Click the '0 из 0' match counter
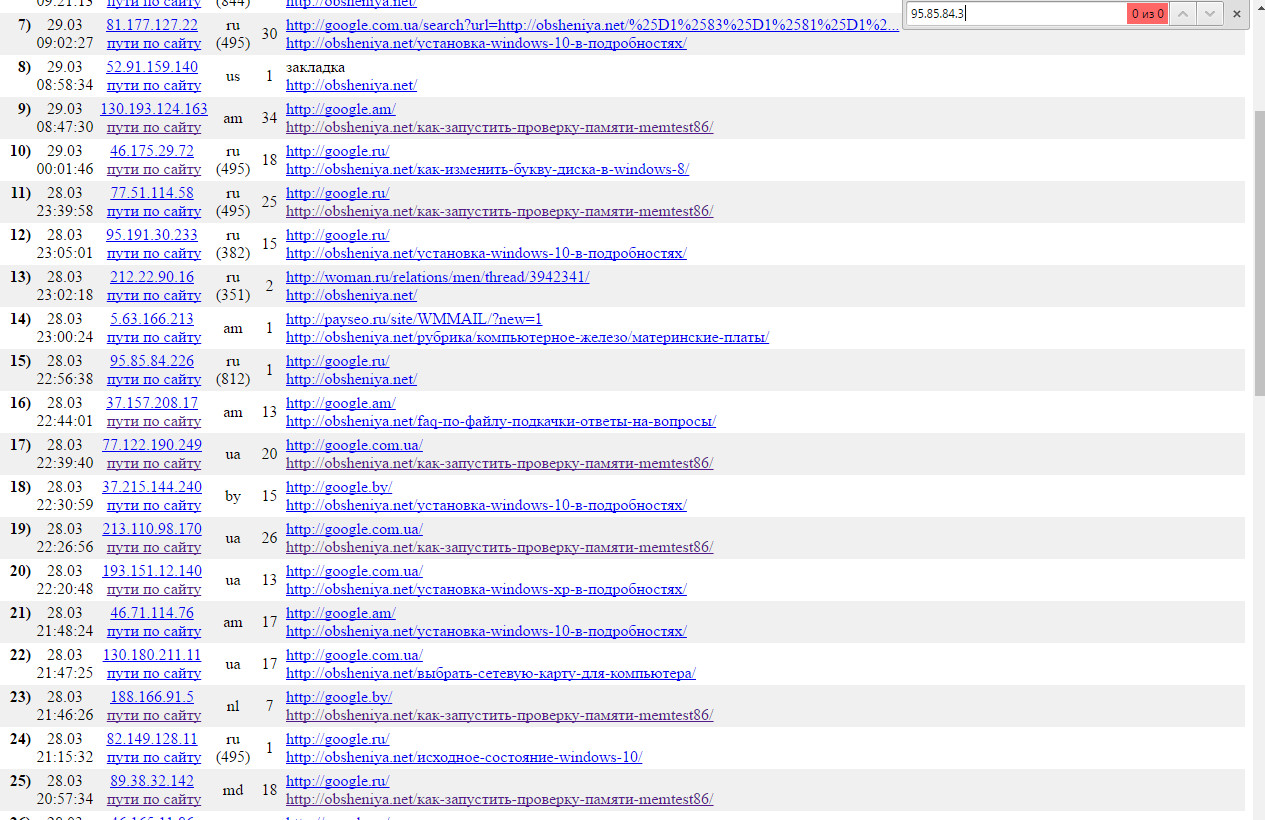 1147,14
